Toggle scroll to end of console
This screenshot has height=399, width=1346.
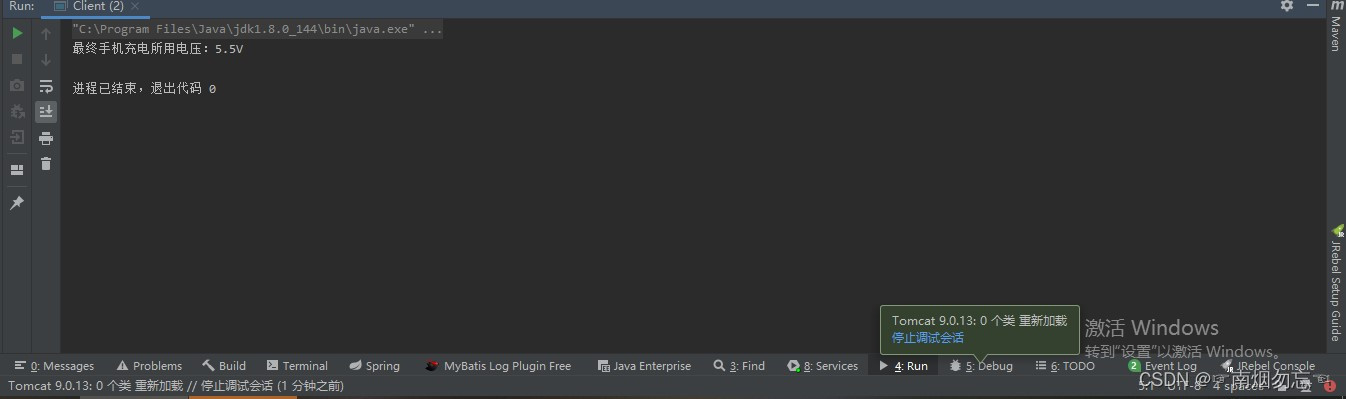tap(46, 111)
